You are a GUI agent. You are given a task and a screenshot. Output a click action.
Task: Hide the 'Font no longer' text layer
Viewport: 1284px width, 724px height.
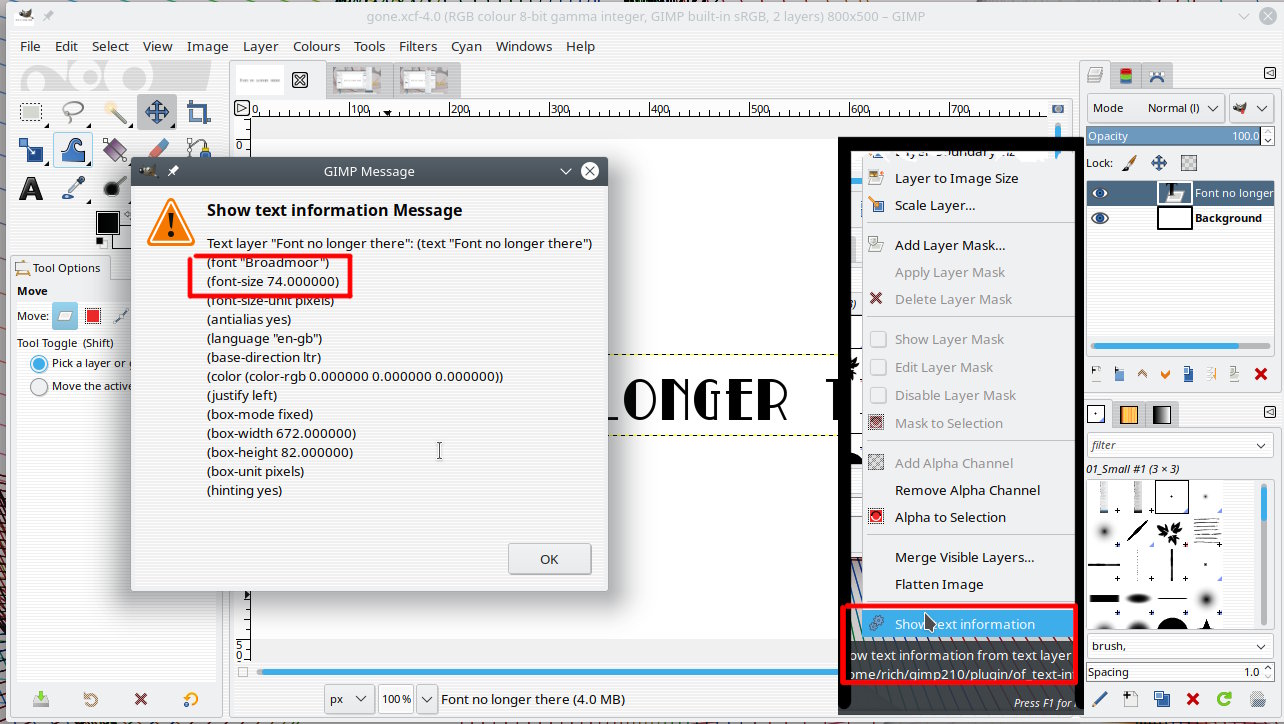(1100, 193)
